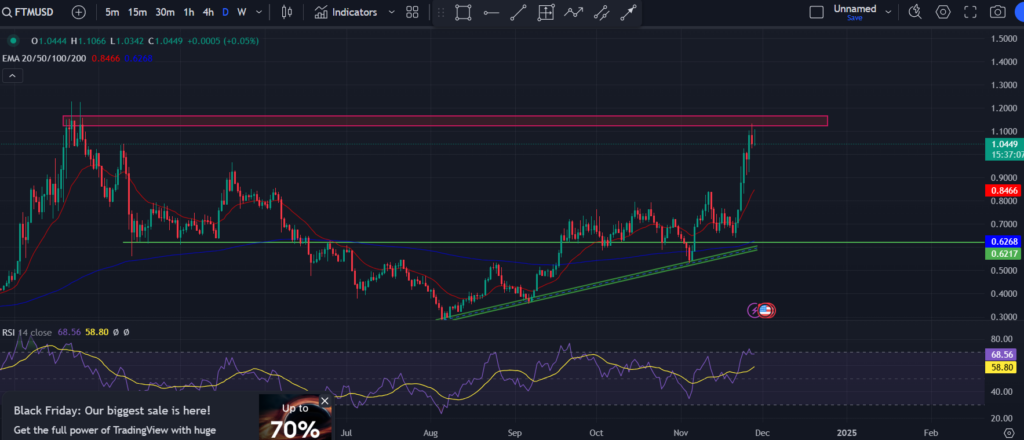The height and width of the screenshot is (440, 1024).
Task: Click the RSI MA label 58.80 on axis
Action: pyautogui.click(x=1003, y=368)
